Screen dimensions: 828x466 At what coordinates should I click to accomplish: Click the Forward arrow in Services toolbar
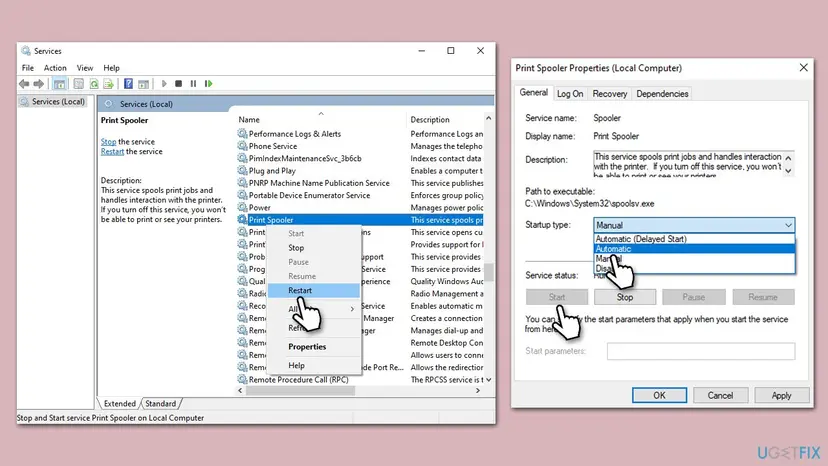tap(39, 83)
